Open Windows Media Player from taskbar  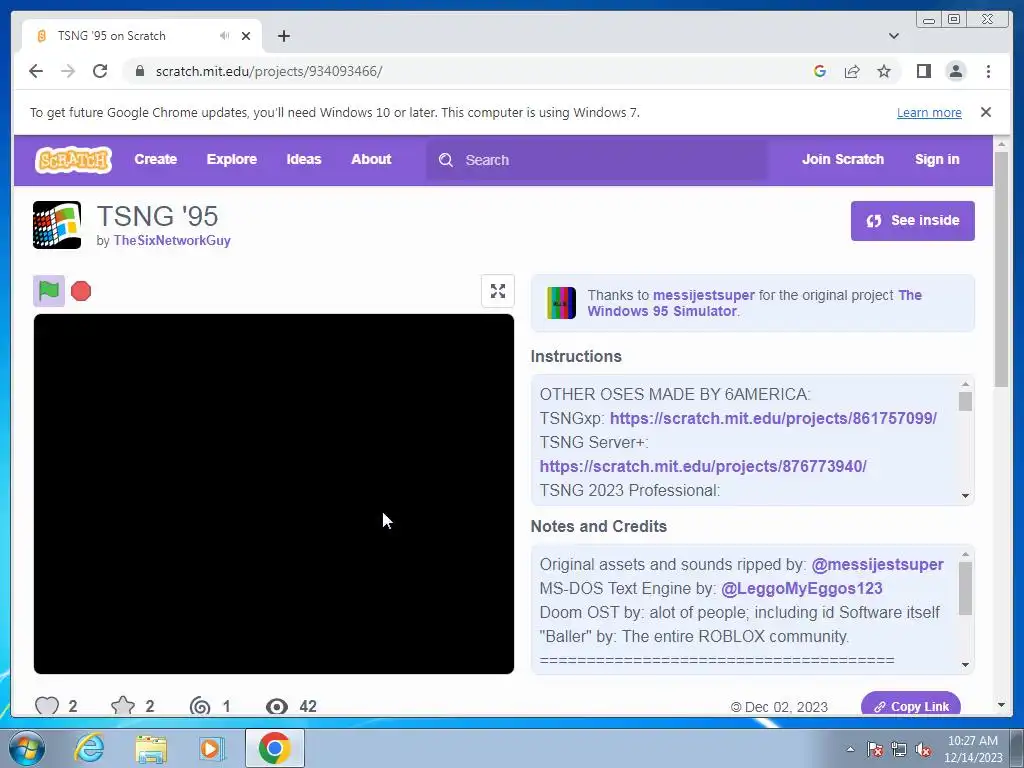coord(211,748)
